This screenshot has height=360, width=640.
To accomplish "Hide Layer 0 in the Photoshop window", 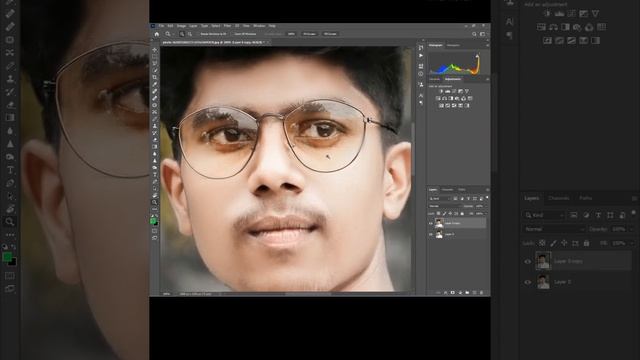I will point(431,234).
